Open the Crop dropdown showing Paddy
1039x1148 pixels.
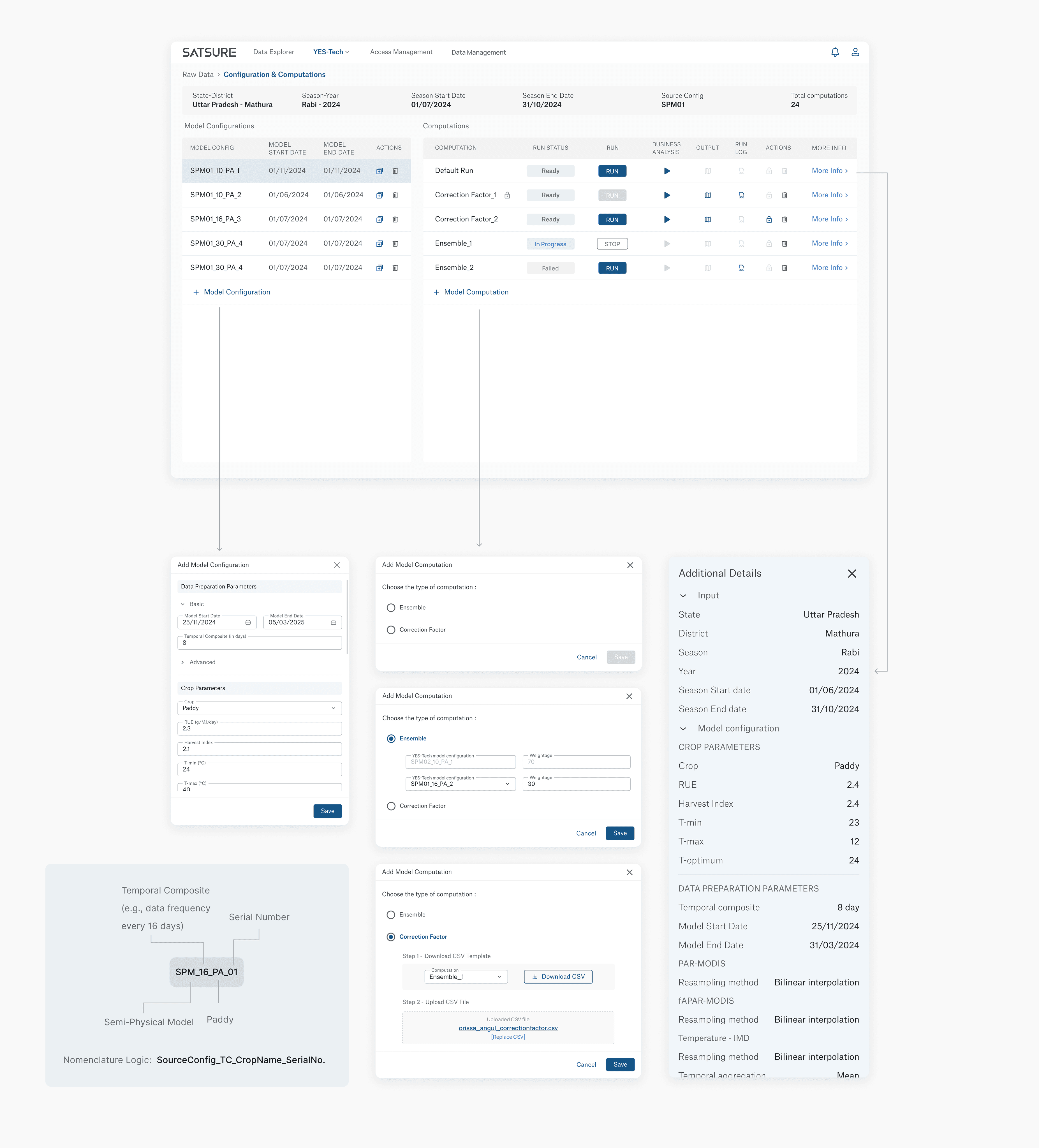tap(260, 708)
